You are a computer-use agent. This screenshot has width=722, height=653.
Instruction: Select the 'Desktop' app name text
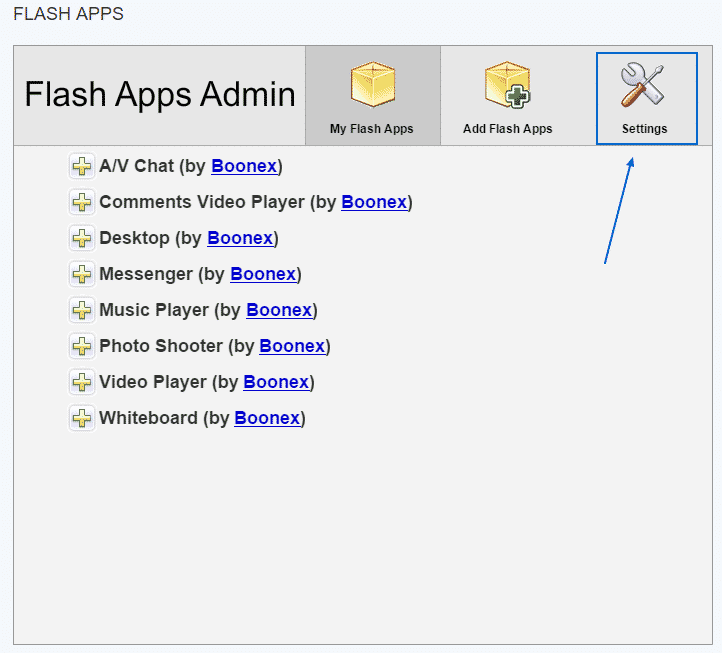[x=134, y=238]
